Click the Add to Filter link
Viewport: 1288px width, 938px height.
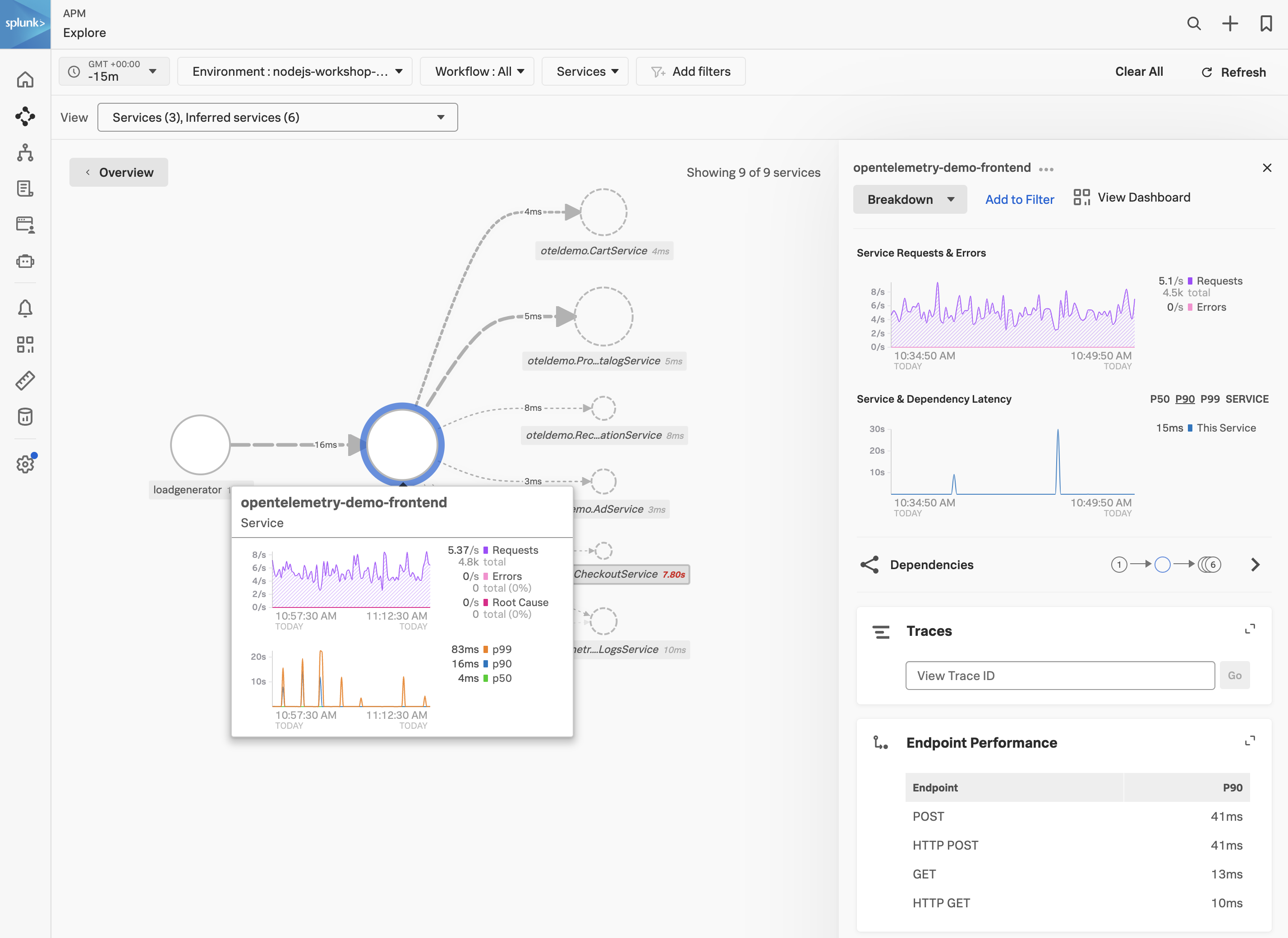click(x=1019, y=199)
